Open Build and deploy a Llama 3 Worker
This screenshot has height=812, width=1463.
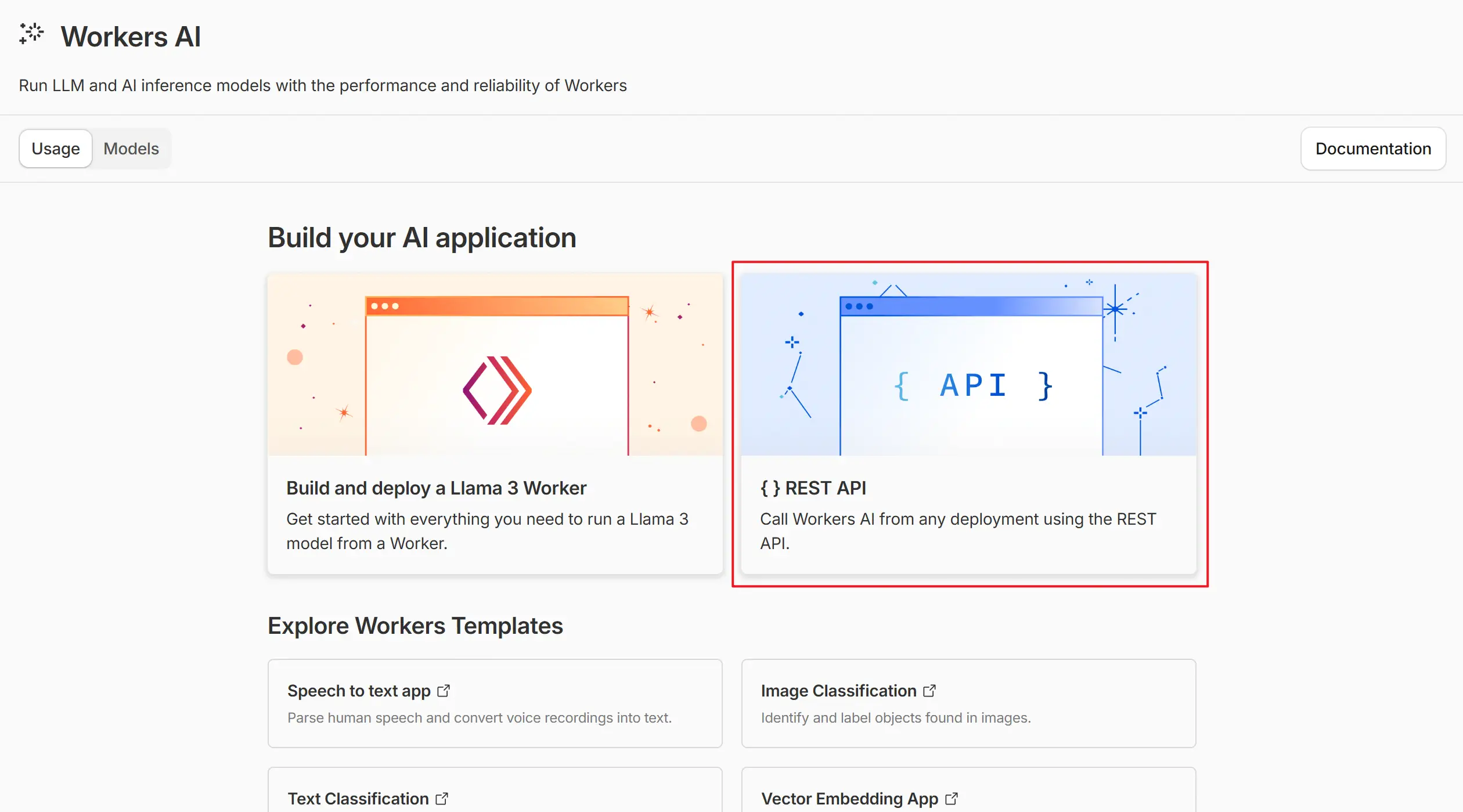tap(436, 488)
